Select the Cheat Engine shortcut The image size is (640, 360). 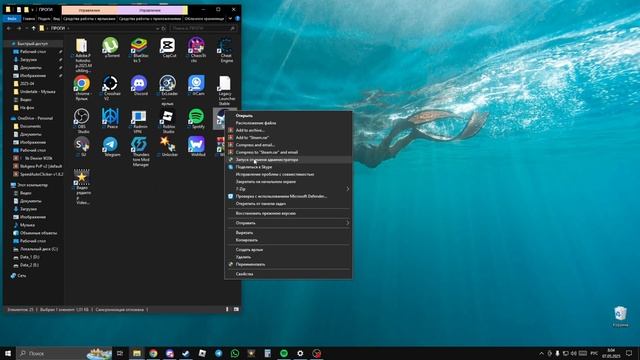click(x=225, y=49)
